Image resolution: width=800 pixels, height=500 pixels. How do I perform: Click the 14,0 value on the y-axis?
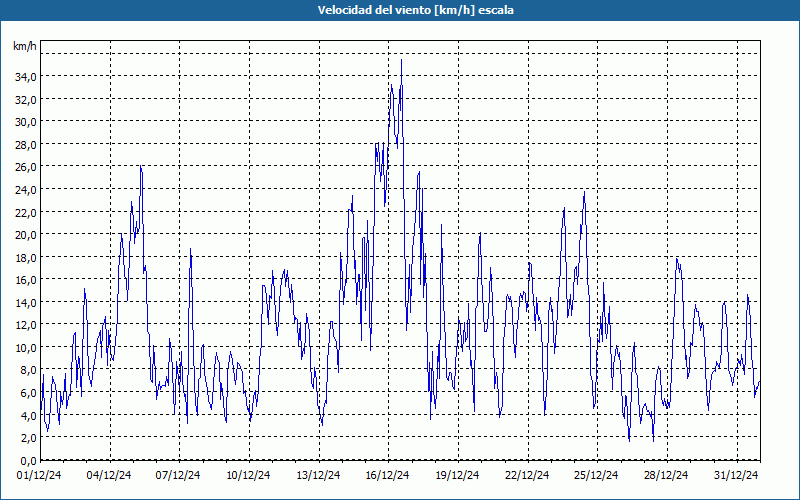click(27, 303)
